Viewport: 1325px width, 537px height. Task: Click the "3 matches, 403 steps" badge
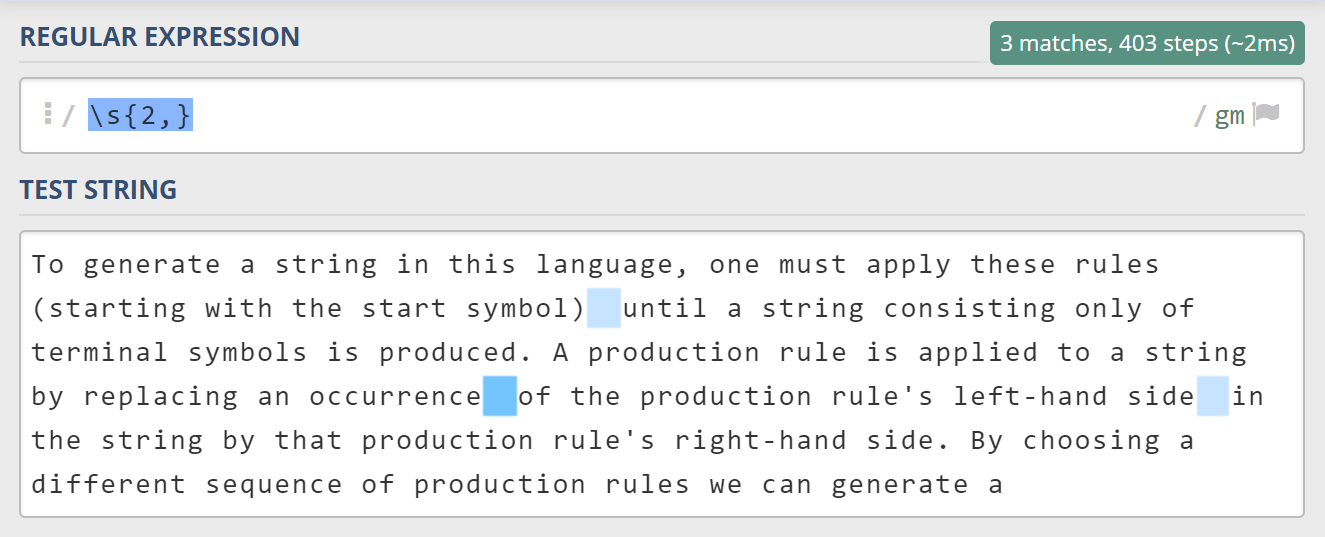[1147, 43]
